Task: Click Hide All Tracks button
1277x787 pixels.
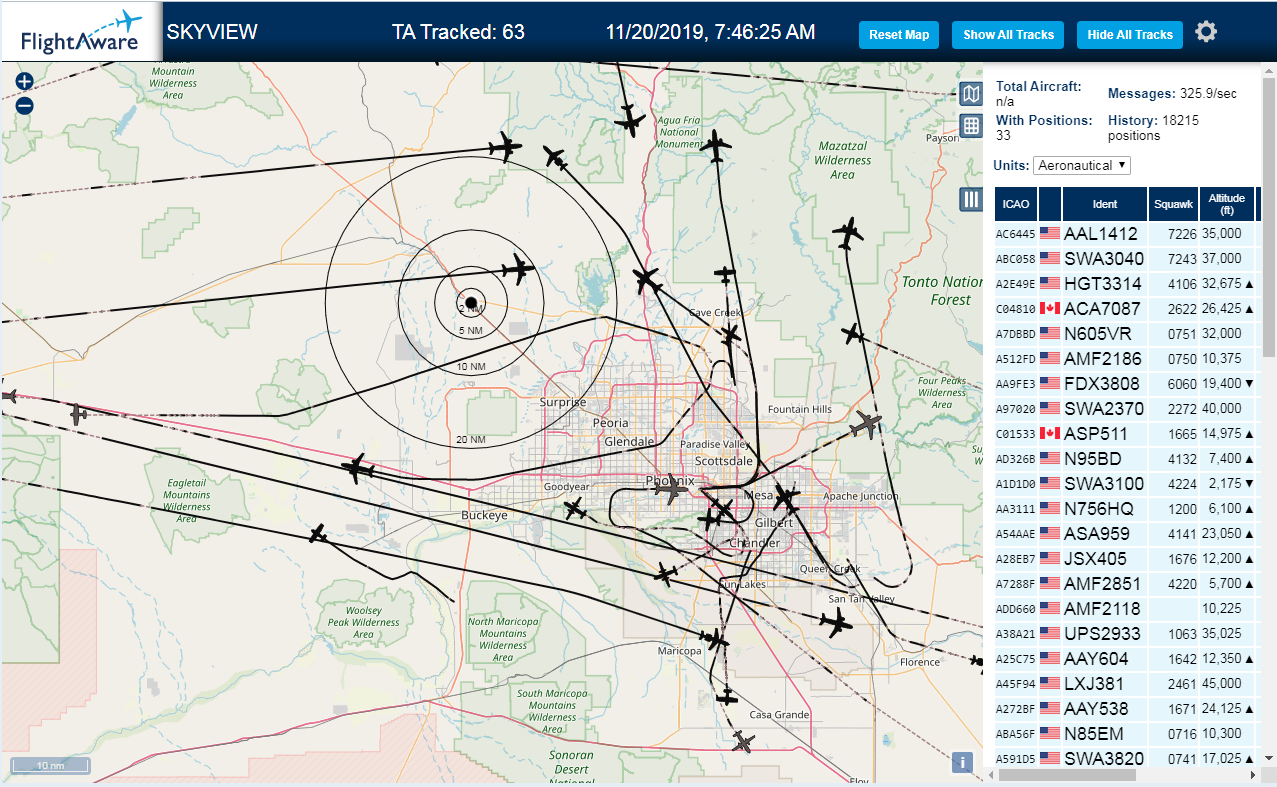Action: pos(1130,35)
